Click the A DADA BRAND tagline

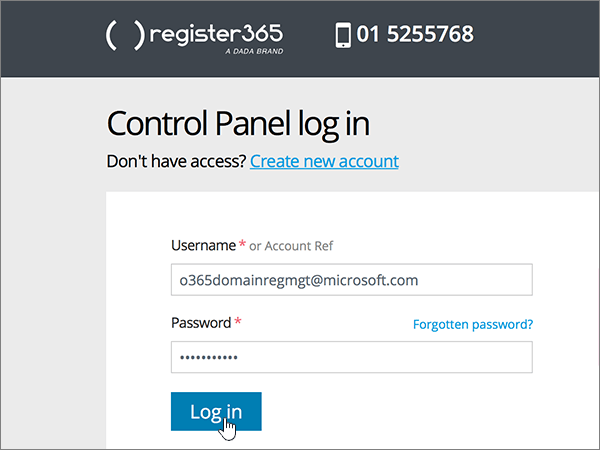(254, 51)
